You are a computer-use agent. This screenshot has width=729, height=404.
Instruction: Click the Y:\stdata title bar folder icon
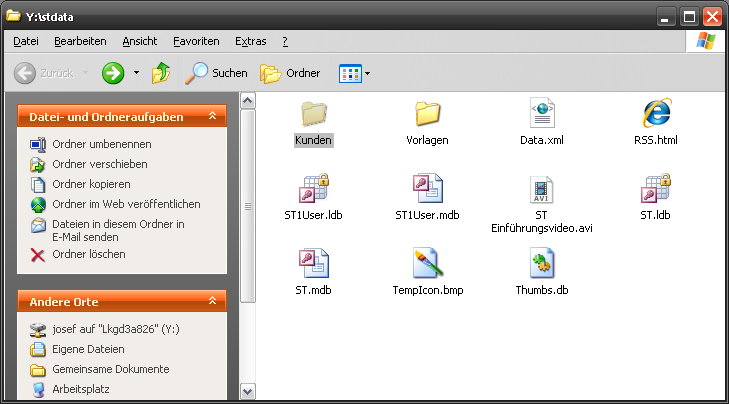click(x=13, y=16)
